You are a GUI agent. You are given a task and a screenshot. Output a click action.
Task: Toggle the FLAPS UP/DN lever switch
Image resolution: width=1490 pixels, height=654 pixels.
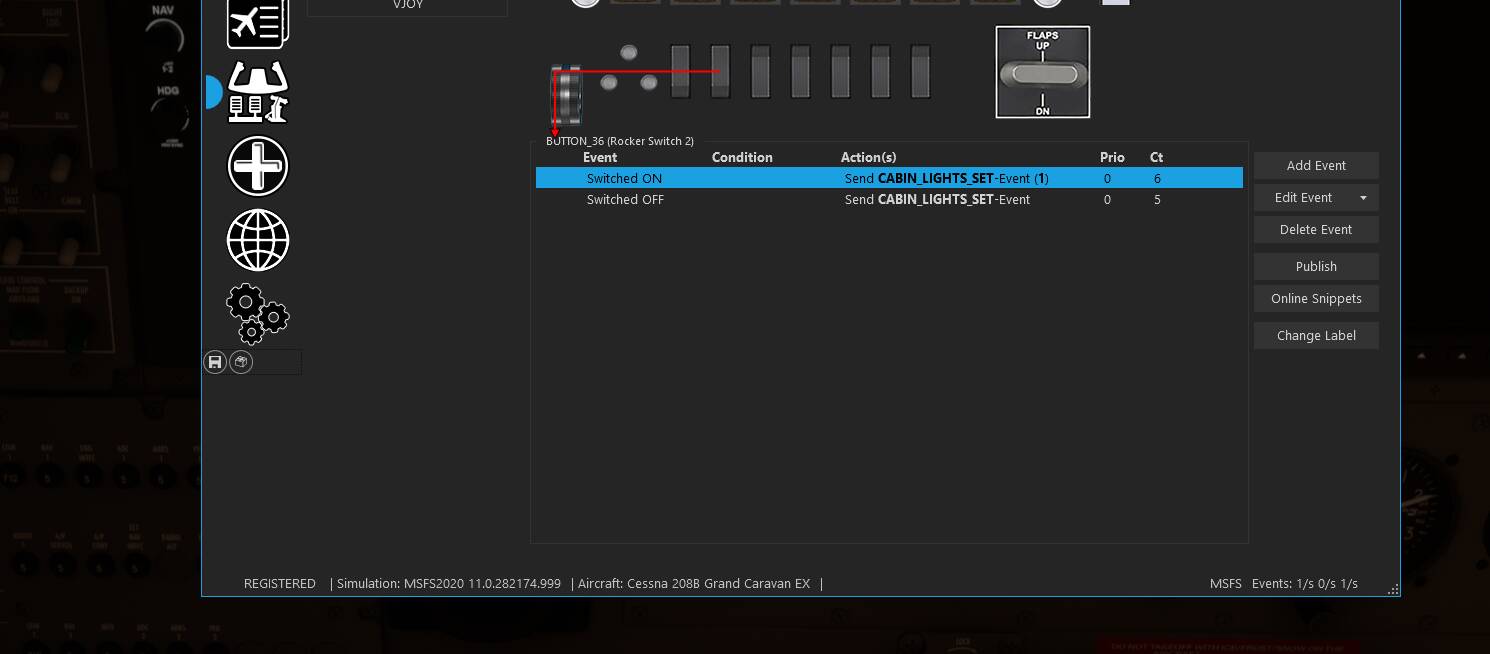point(1042,73)
